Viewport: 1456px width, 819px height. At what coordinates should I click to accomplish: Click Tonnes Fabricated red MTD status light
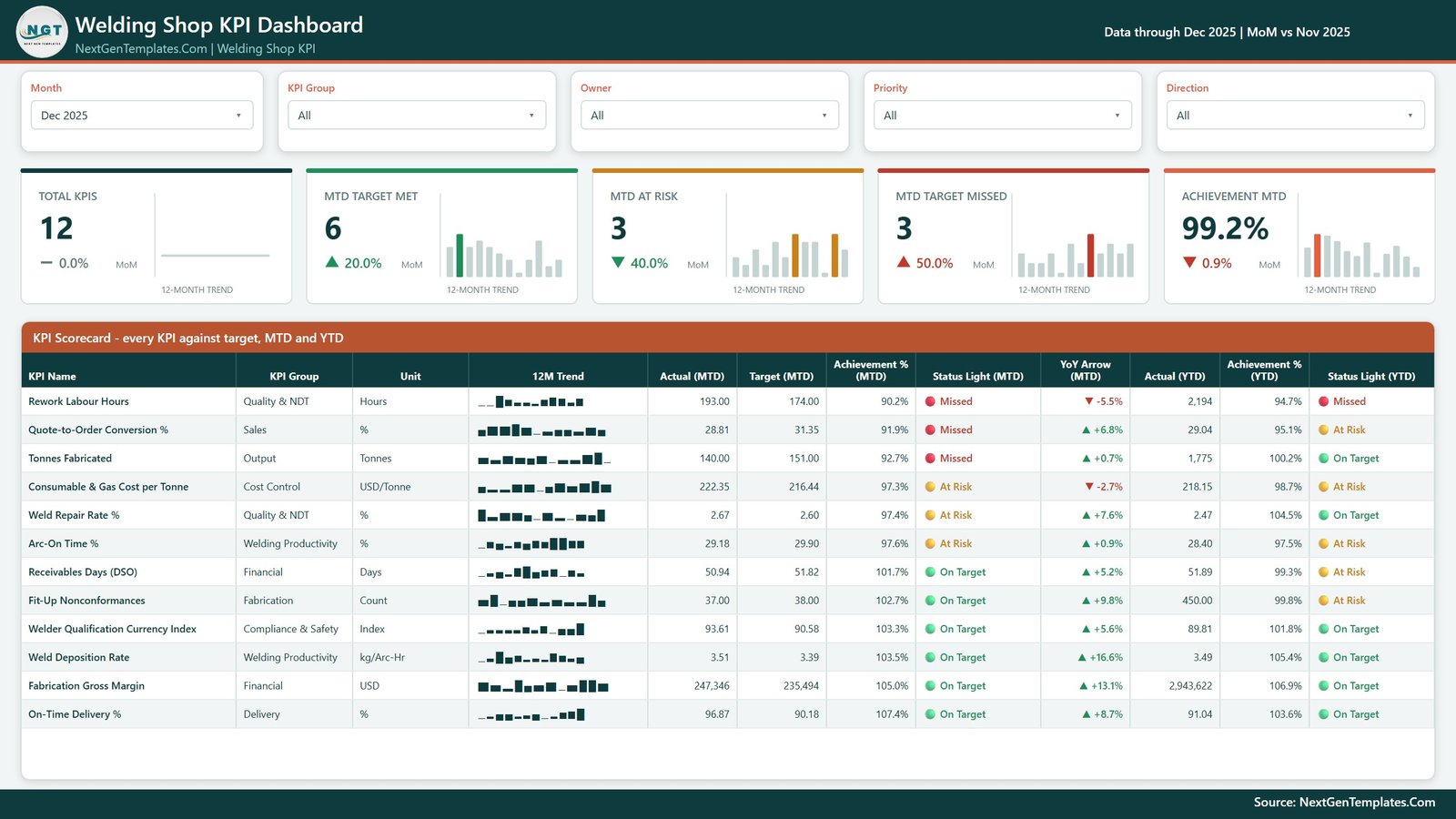(931, 459)
